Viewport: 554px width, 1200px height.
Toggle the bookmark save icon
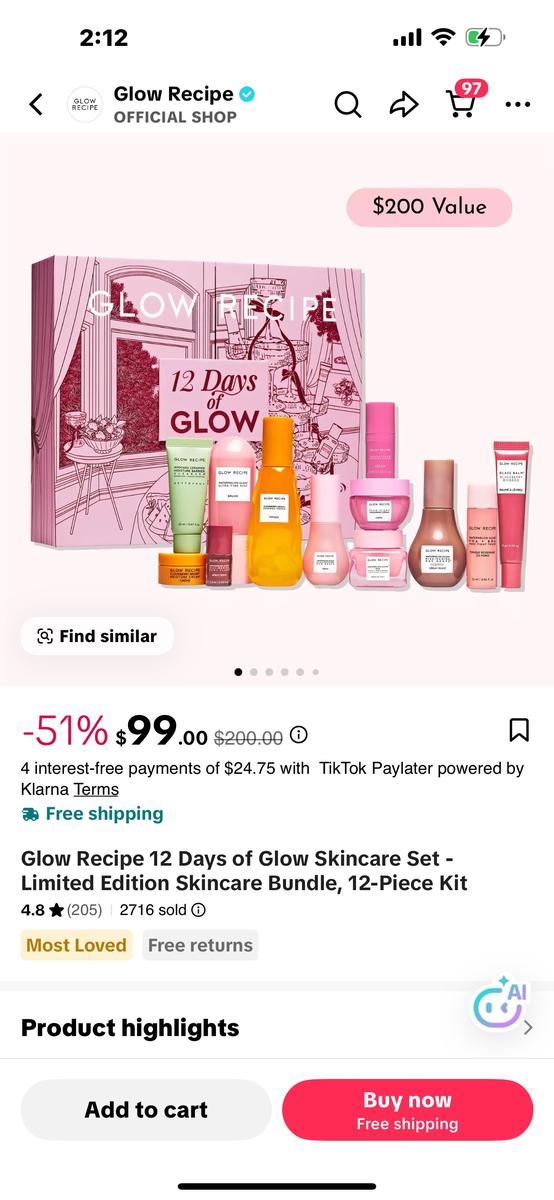click(519, 730)
